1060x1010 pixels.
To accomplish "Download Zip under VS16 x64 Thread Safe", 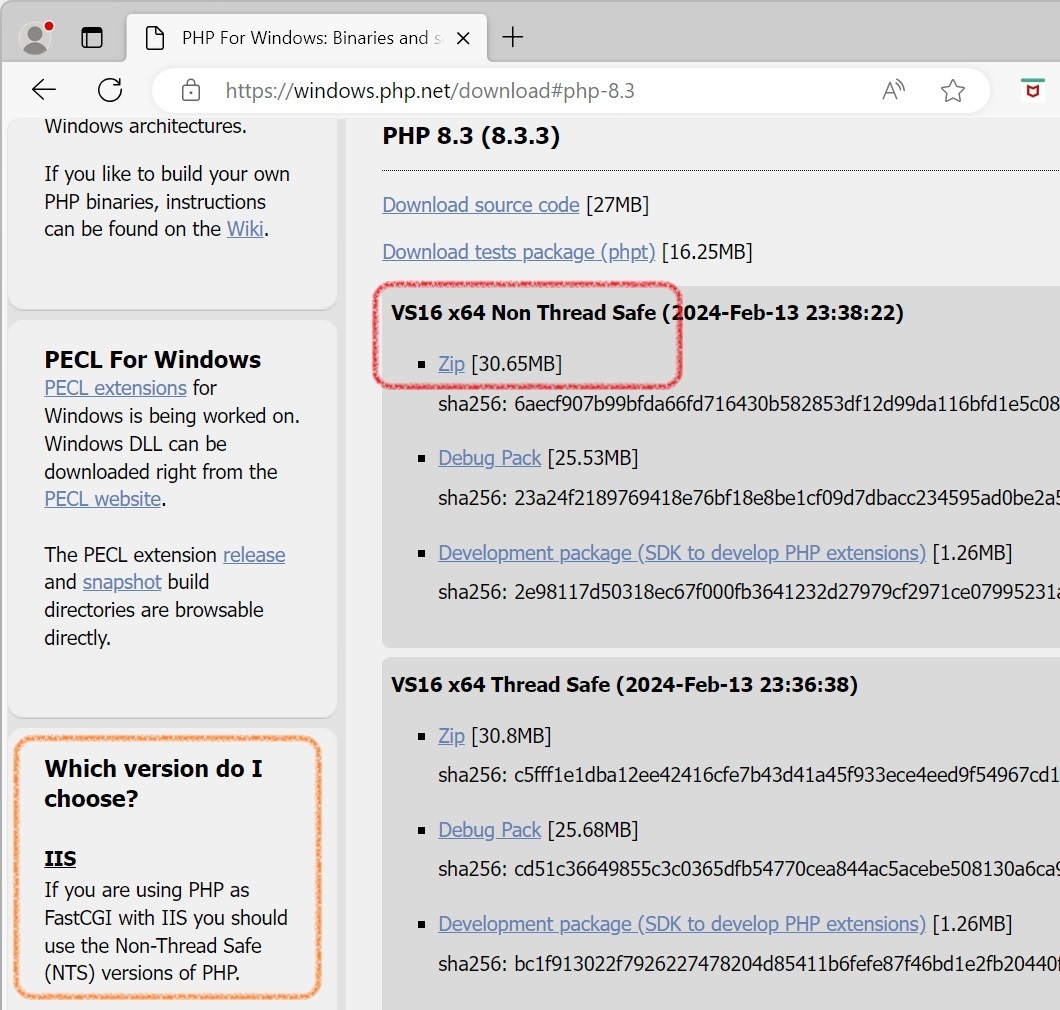I will pos(451,736).
